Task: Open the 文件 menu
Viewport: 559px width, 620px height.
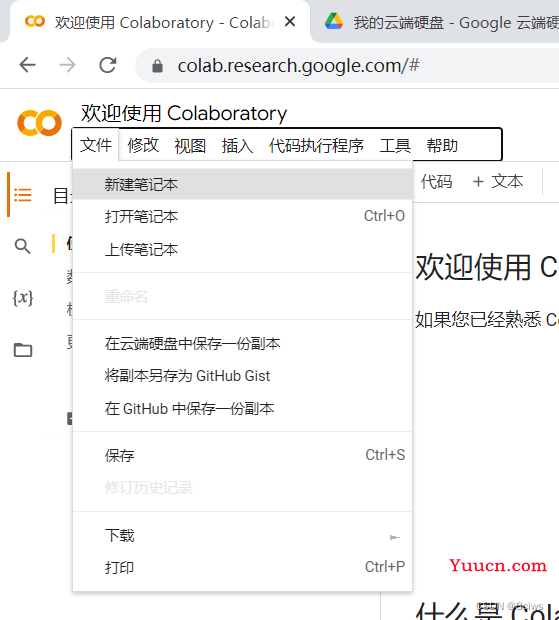Action: [x=96, y=145]
